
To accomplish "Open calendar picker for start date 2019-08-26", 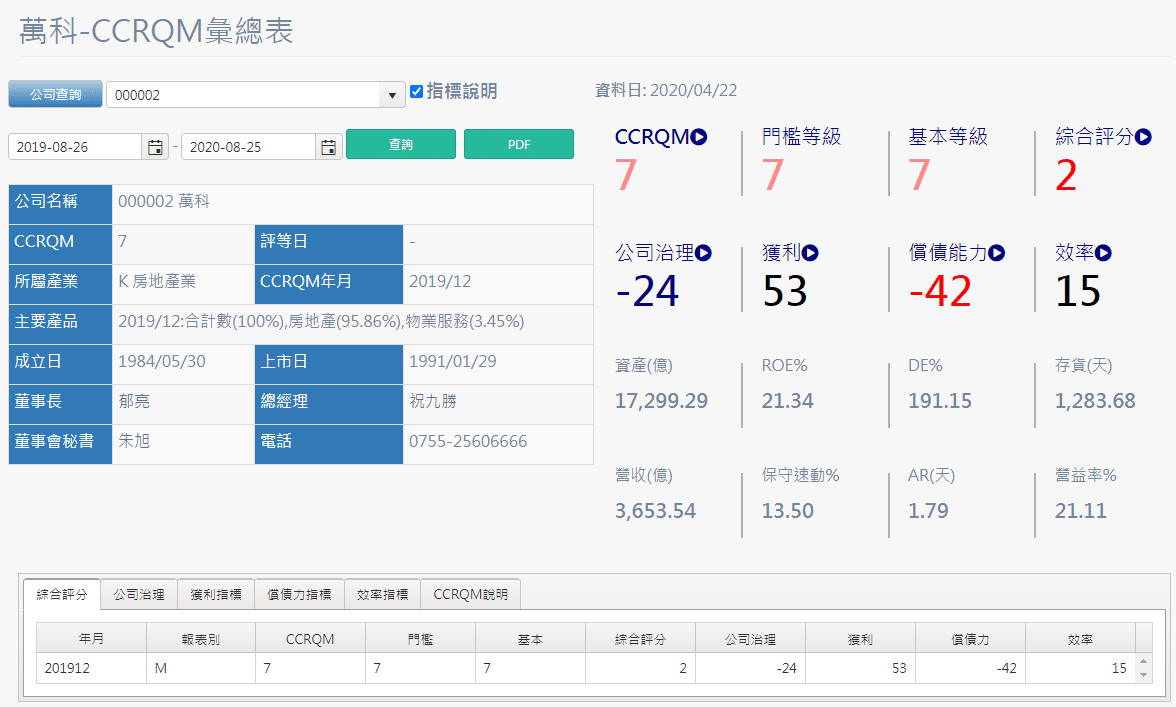I will [155, 147].
